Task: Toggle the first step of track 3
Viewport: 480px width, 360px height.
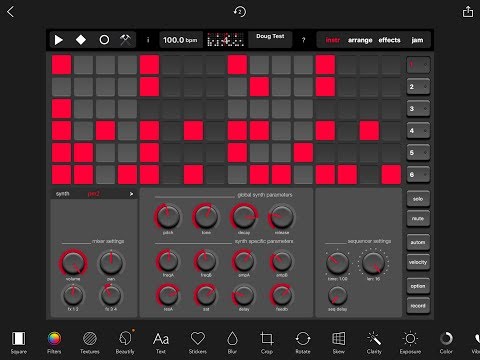Action: (x=61, y=109)
